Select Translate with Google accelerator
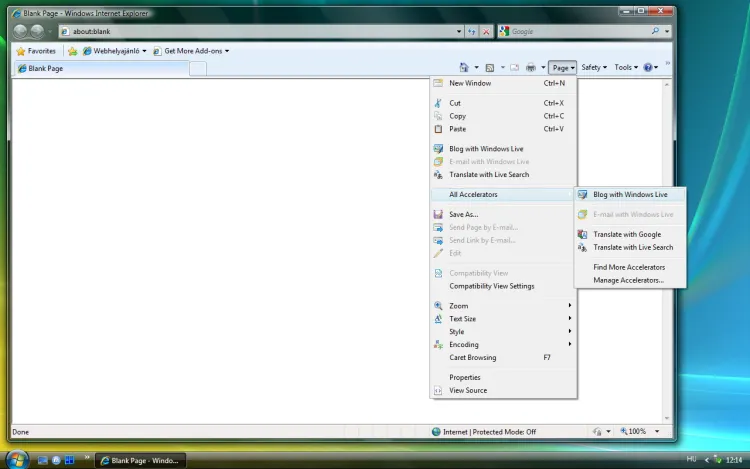750x469 pixels. 627,234
